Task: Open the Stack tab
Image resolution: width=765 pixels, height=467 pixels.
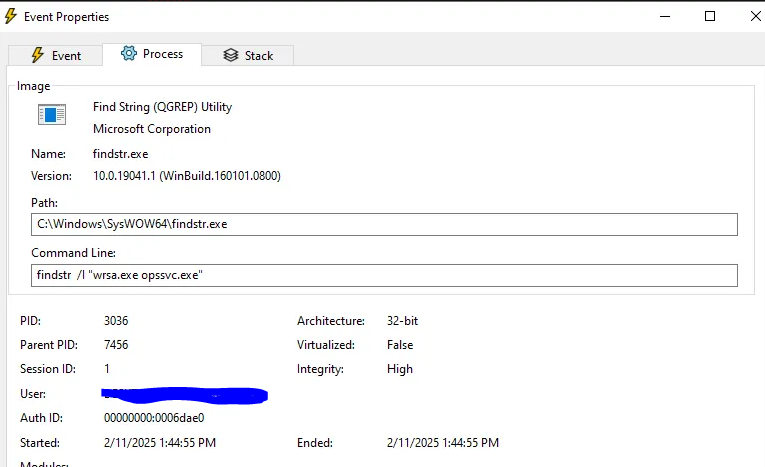Action: pyautogui.click(x=247, y=55)
